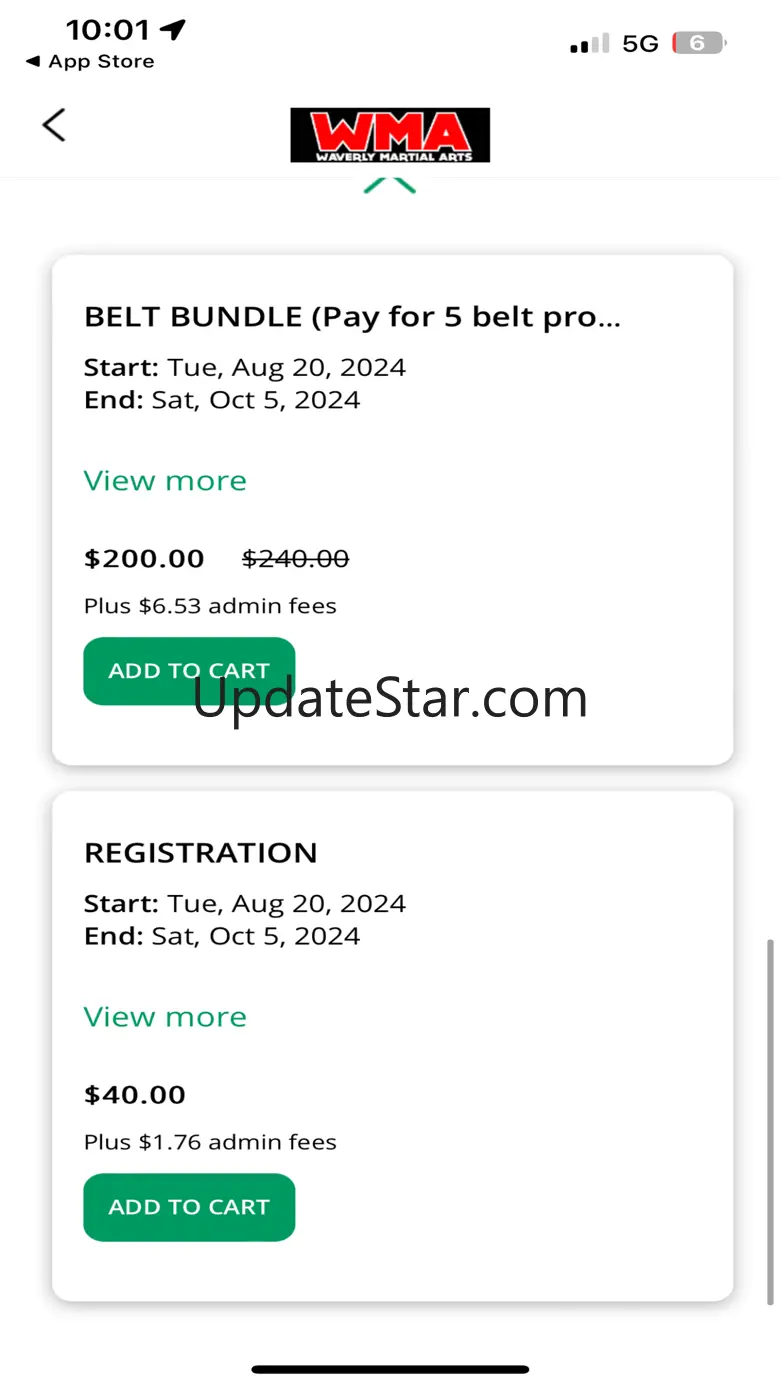Tap the cellular signal bars icon

[590, 44]
